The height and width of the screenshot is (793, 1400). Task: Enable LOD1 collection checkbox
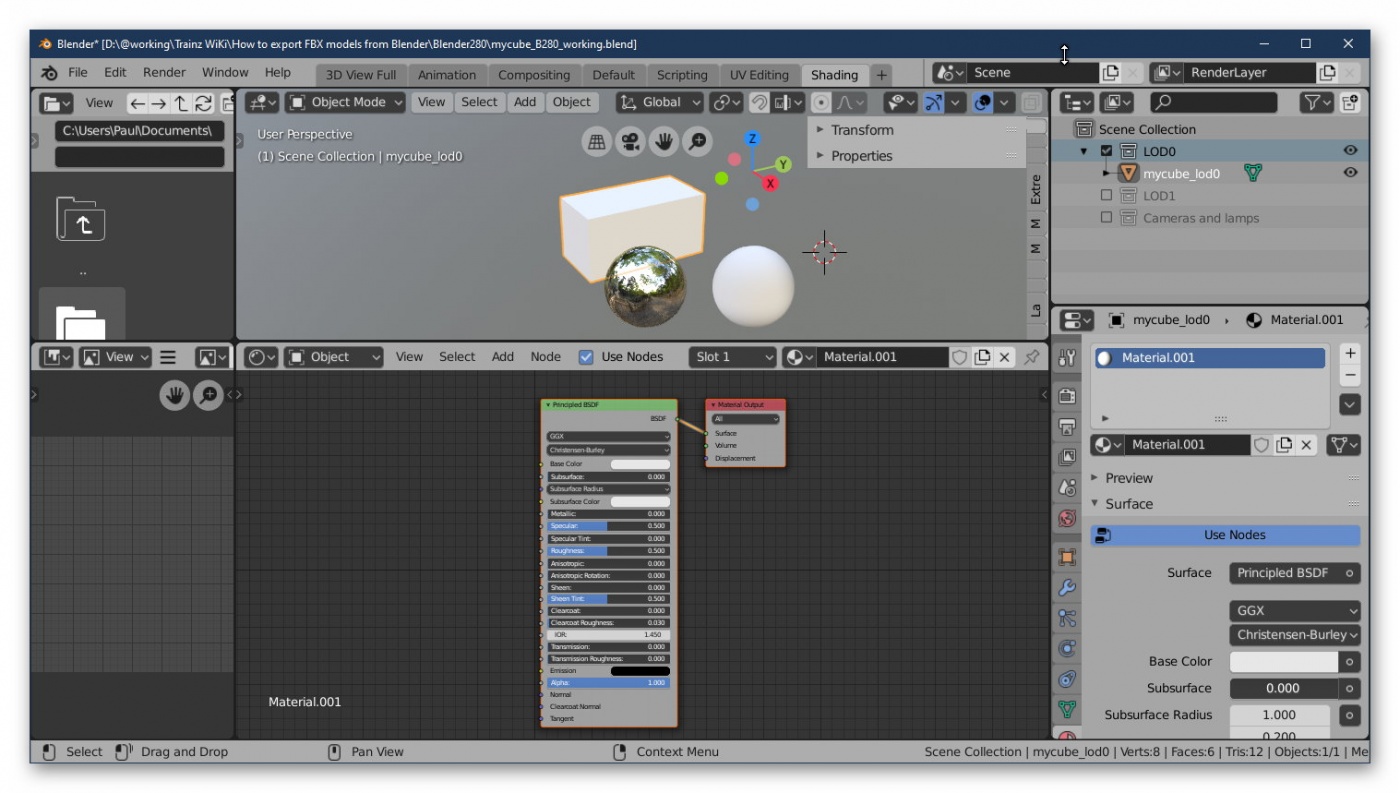coord(1106,196)
